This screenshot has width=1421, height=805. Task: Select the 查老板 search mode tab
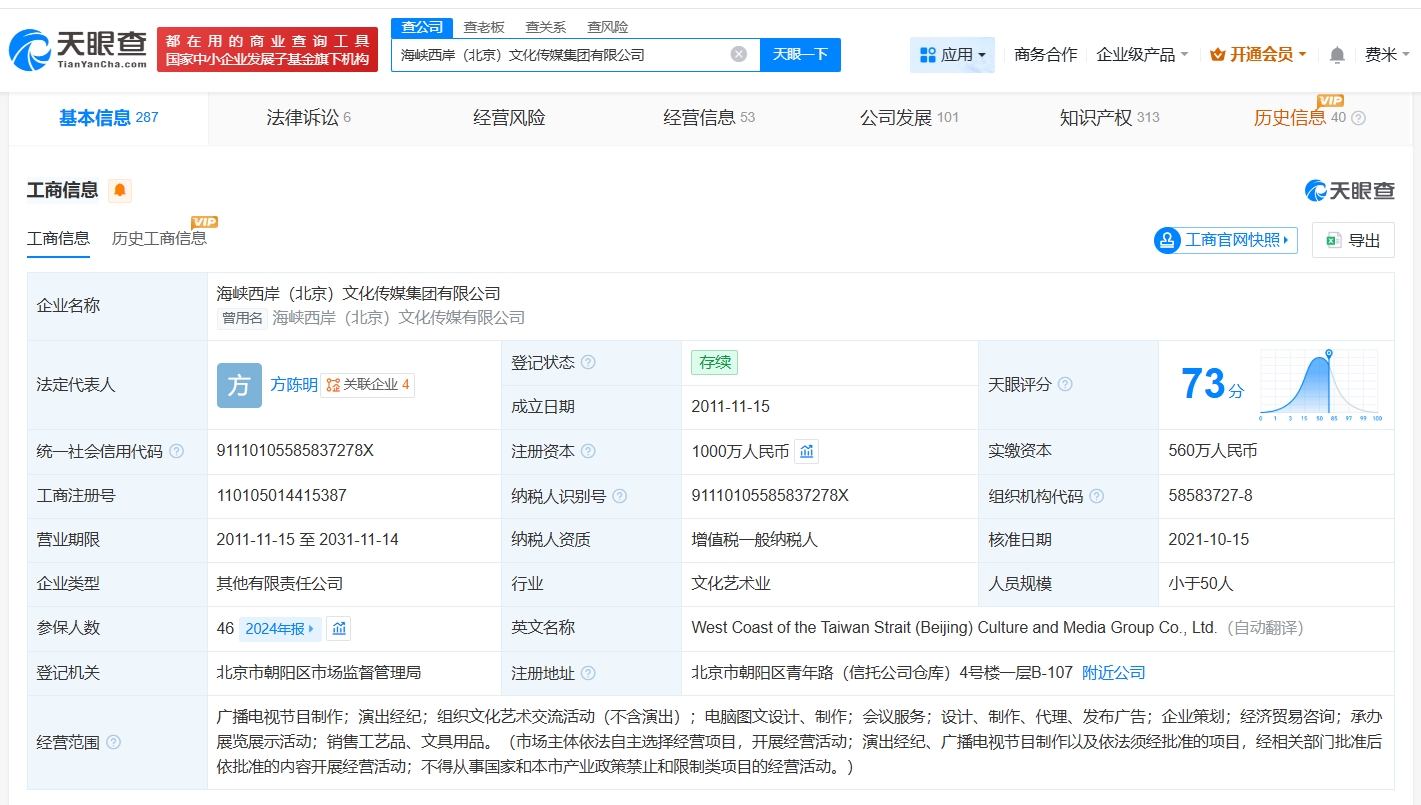(x=483, y=27)
